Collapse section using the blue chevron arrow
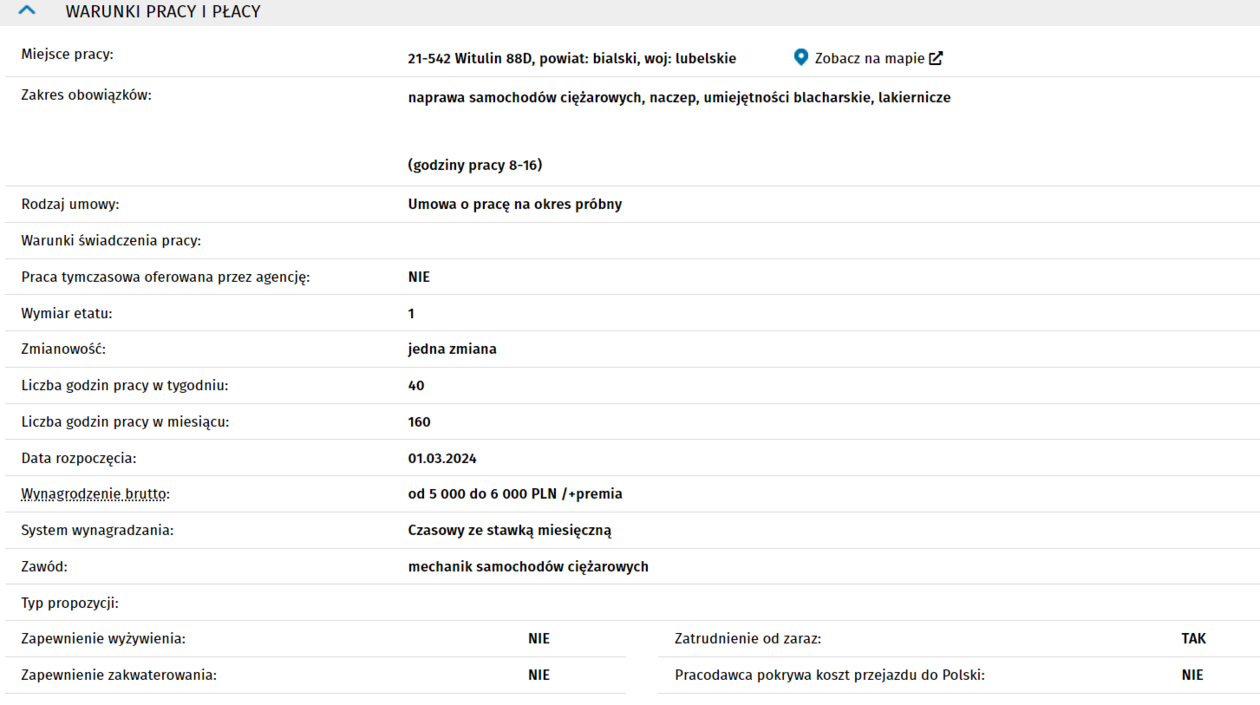Viewport: 1260px width, 705px height. [x=27, y=11]
